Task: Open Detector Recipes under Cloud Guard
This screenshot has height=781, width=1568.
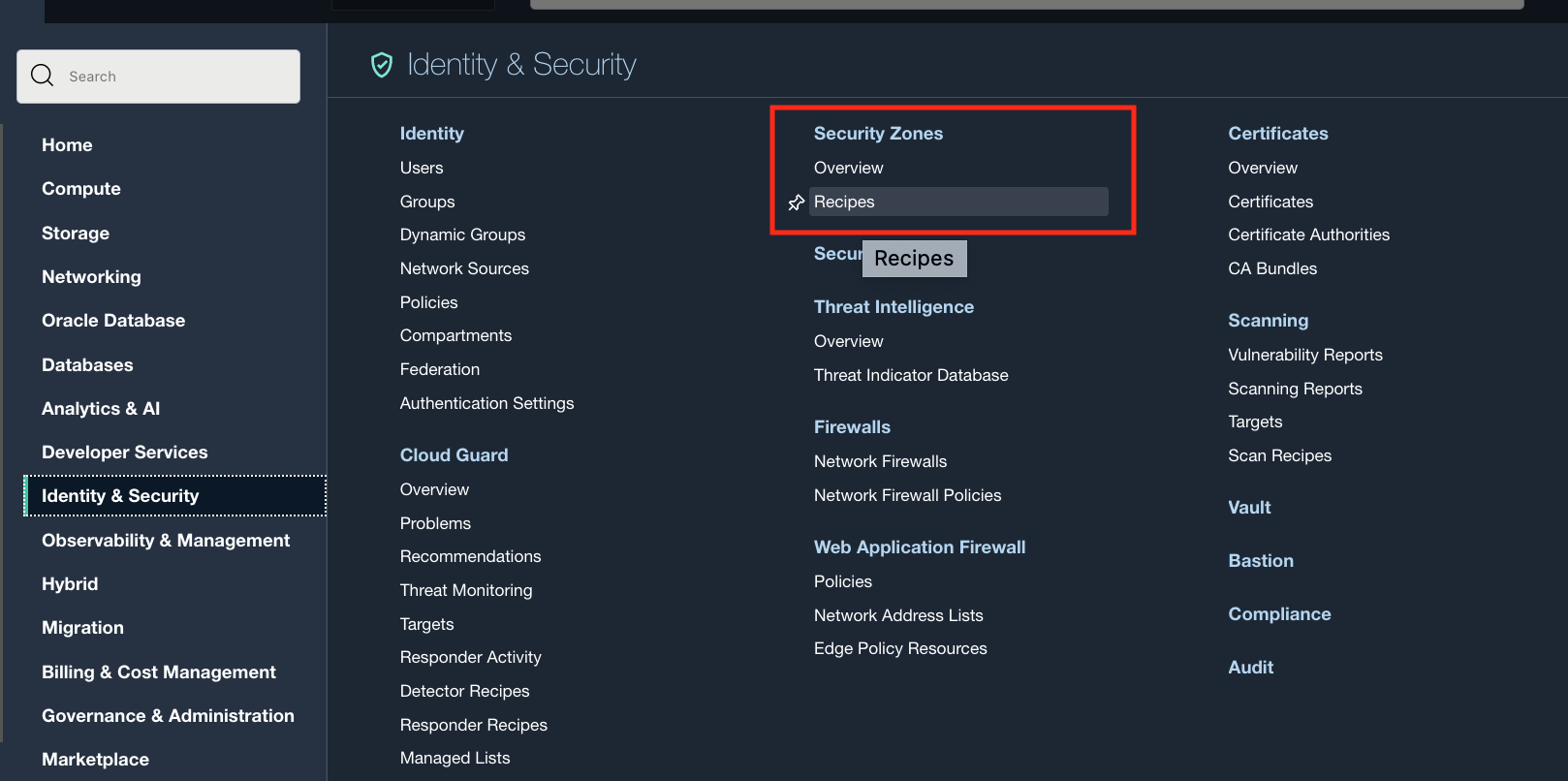Action: 464,690
